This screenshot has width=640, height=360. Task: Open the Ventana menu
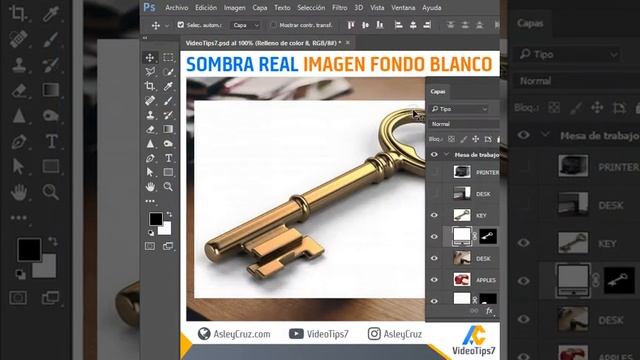tap(403, 8)
